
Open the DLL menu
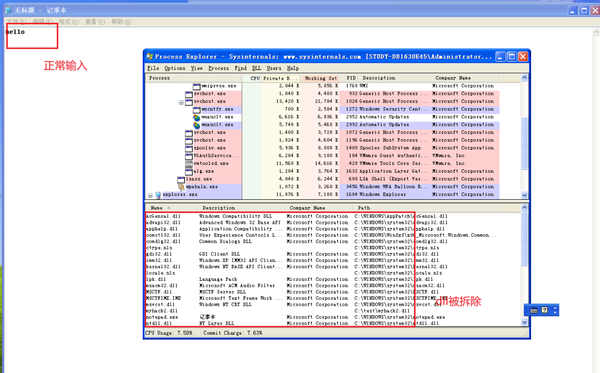tap(256, 68)
